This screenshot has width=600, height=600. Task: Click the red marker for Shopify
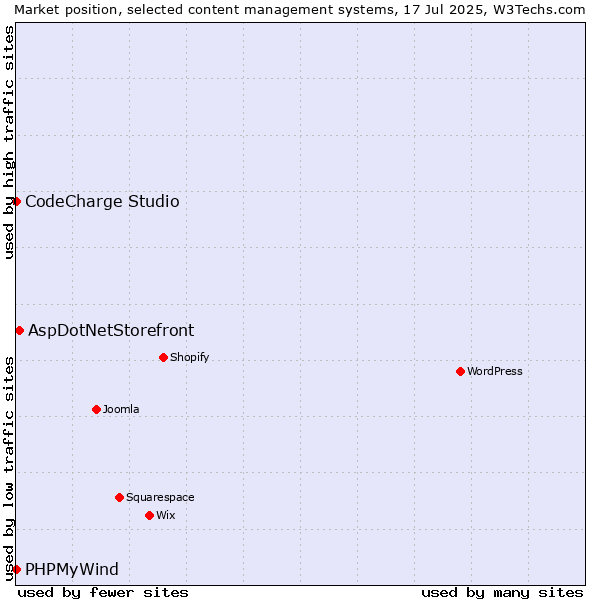(x=163, y=357)
